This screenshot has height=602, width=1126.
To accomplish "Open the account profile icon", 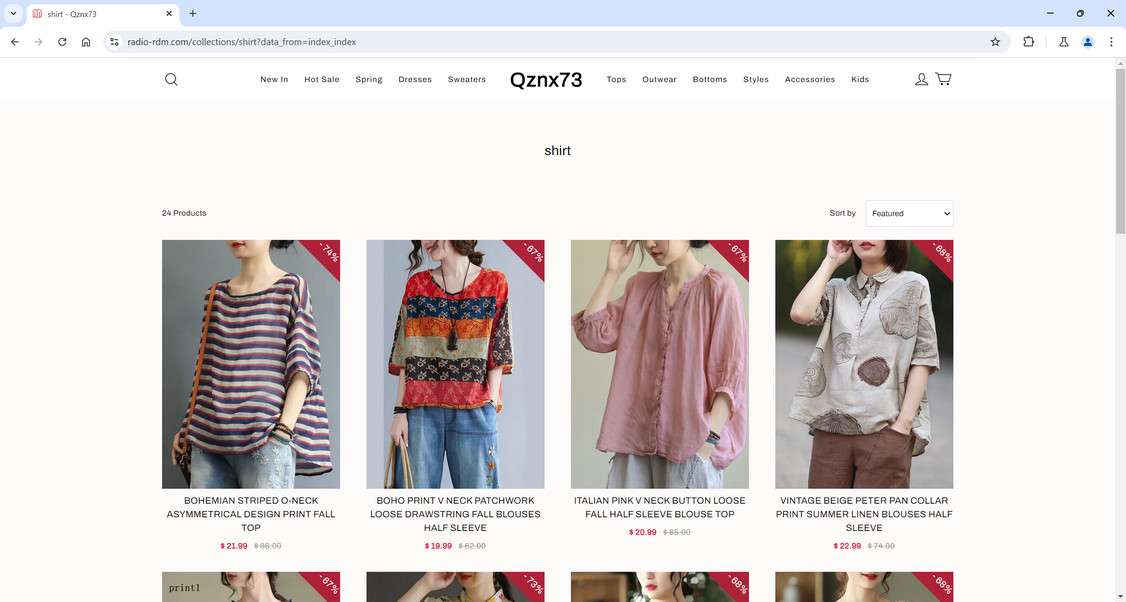I will pos(921,79).
